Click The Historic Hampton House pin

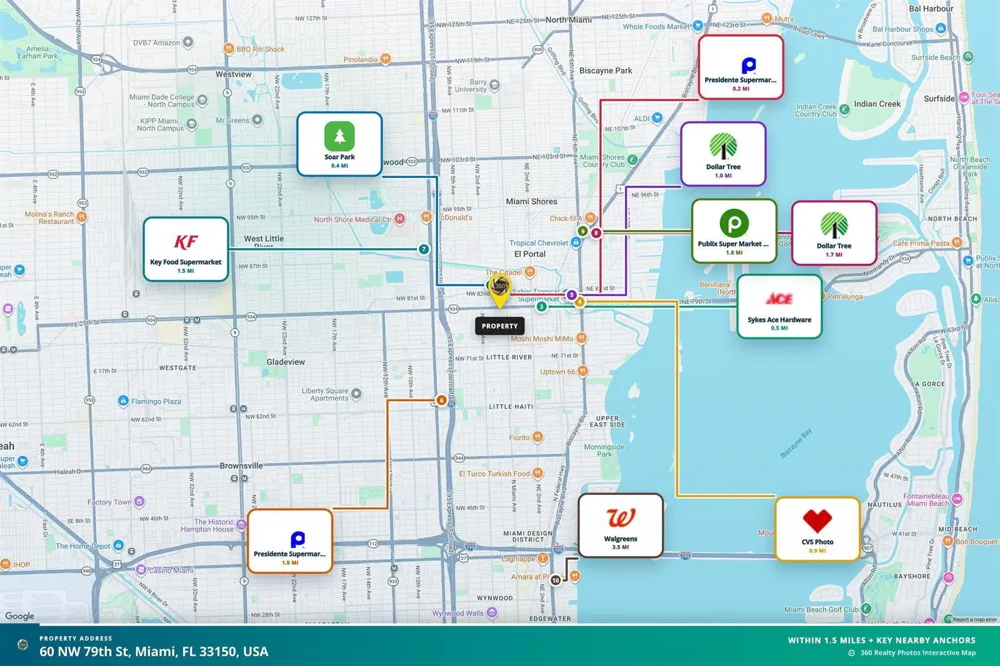(241, 525)
